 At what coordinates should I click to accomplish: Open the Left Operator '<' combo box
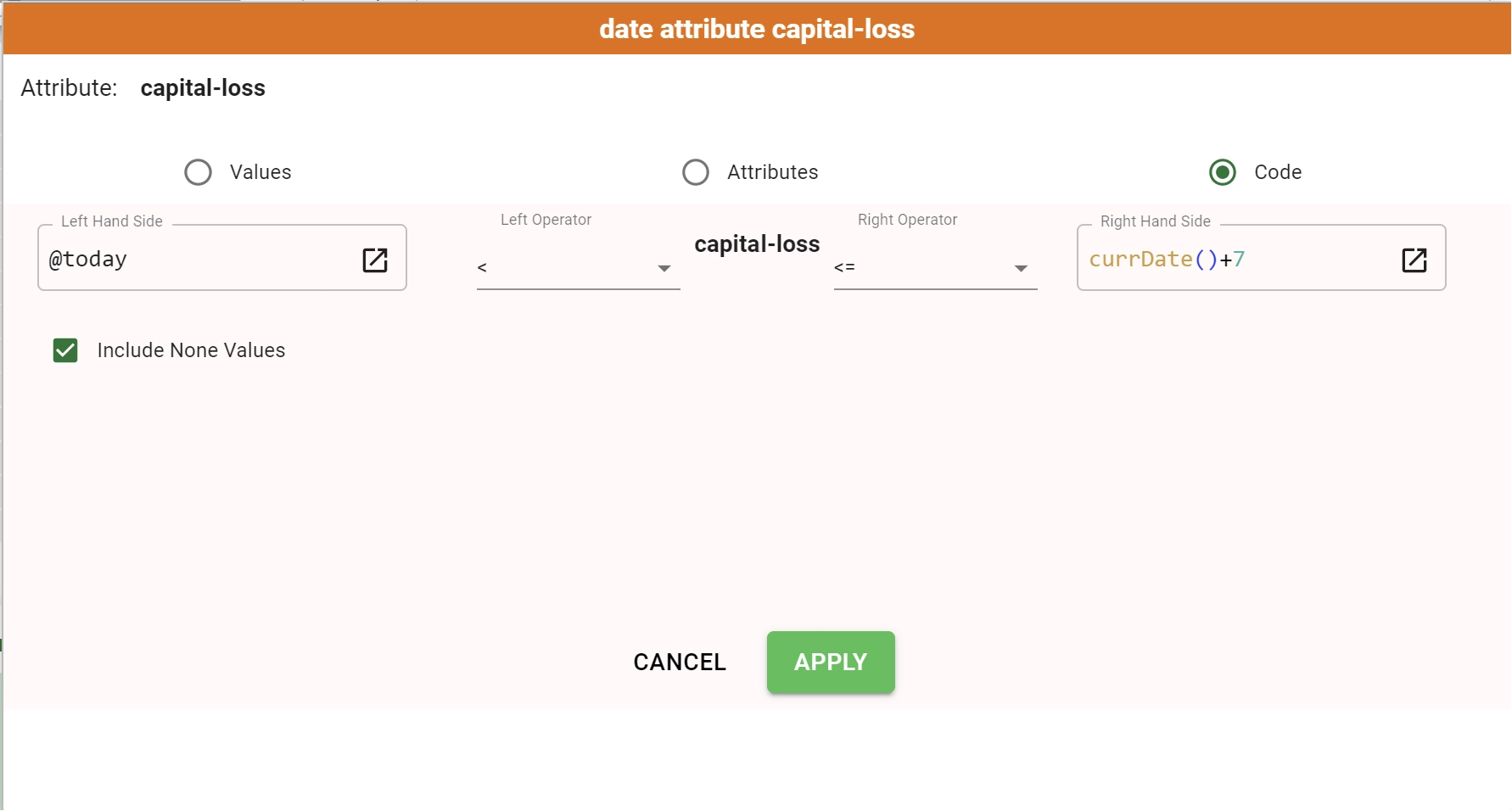[579, 268]
